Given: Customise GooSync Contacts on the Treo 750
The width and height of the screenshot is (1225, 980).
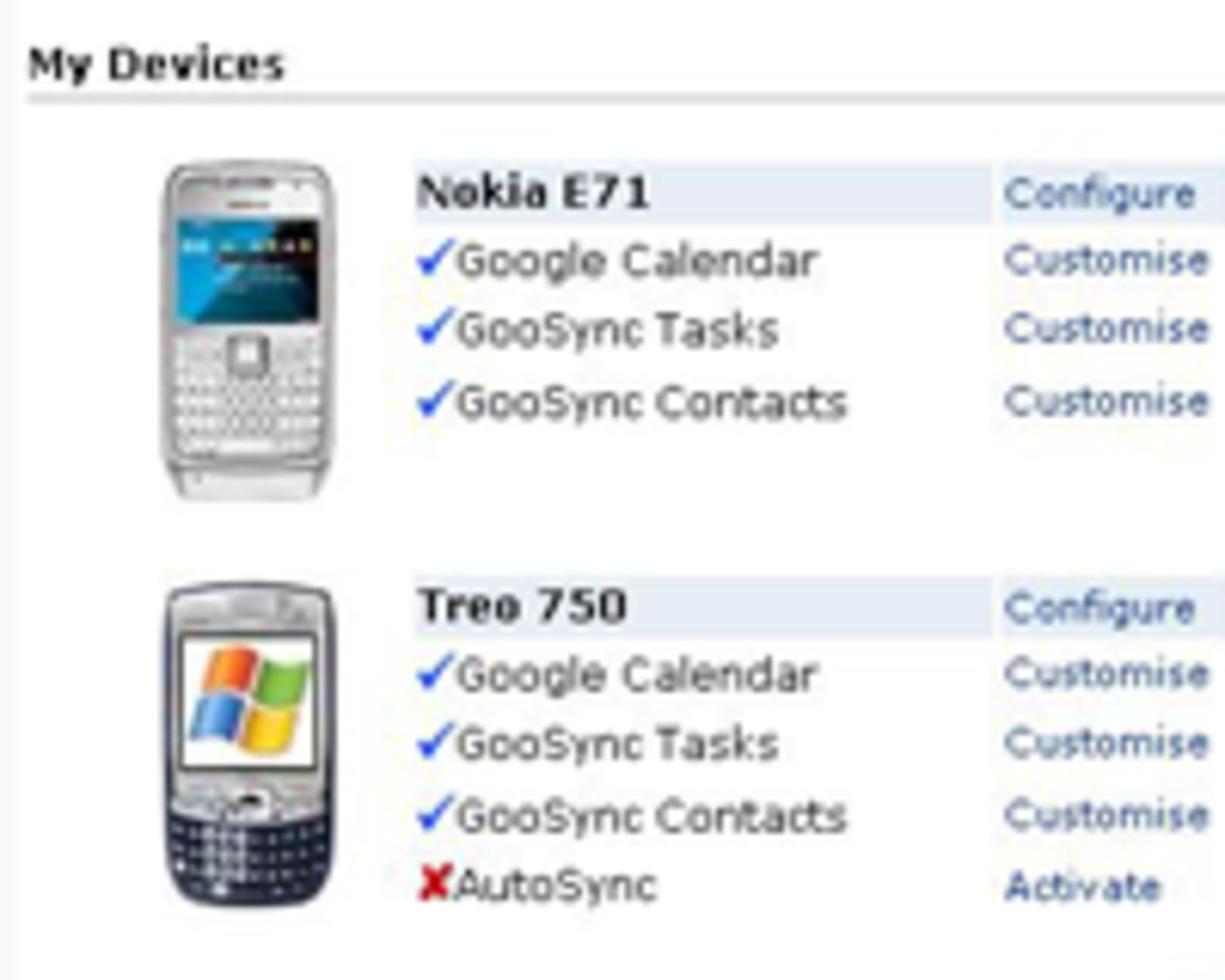Looking at the screenshot, I should click(x=1106, y=815).
